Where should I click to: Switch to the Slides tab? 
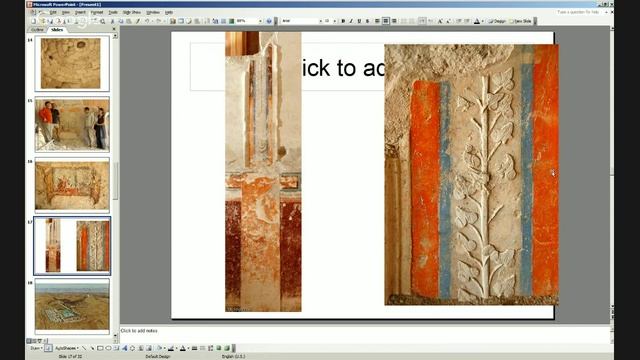tap(57, 30)
